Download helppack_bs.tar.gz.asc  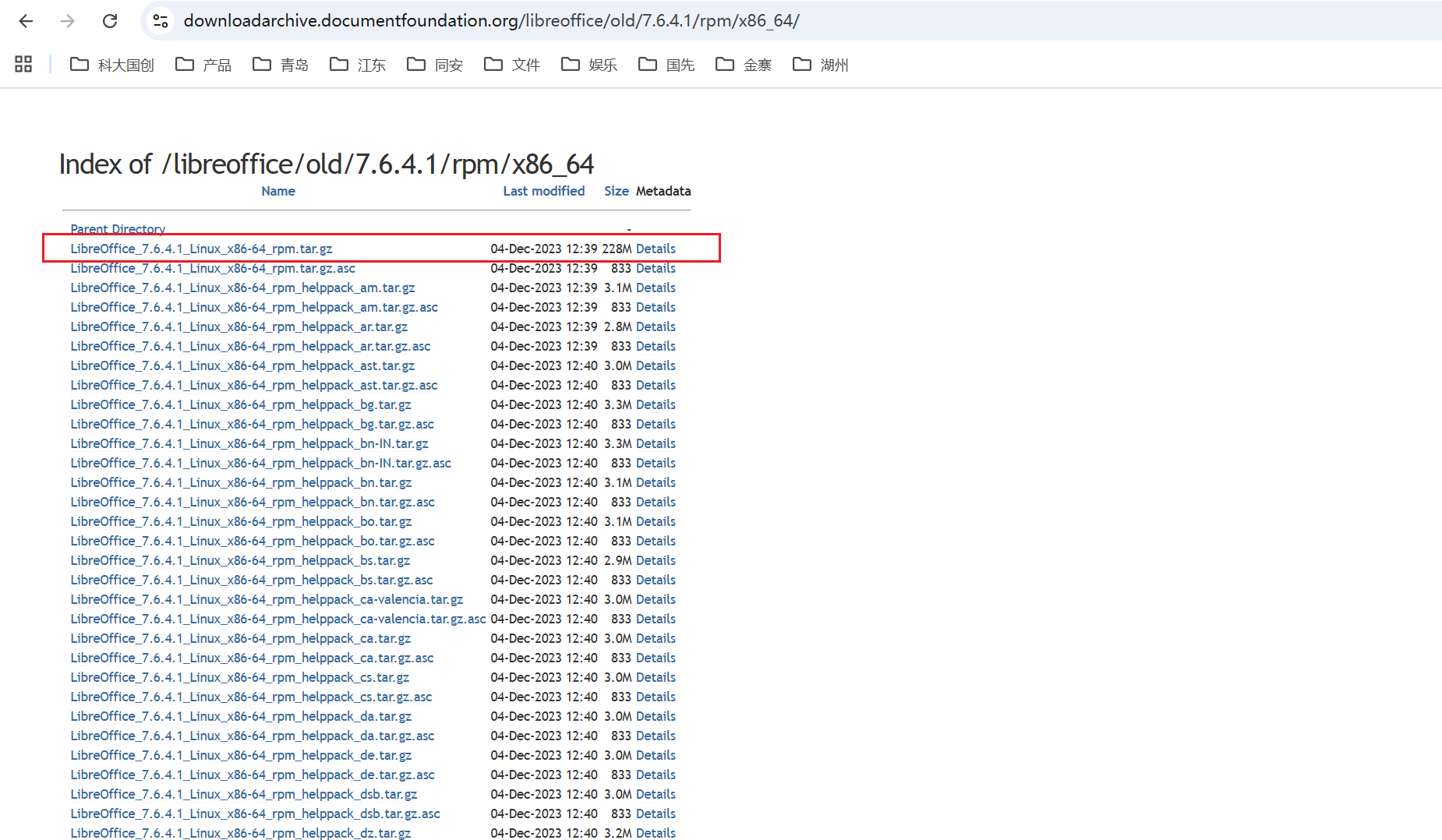pyautogui.click(x=252, y=580)
